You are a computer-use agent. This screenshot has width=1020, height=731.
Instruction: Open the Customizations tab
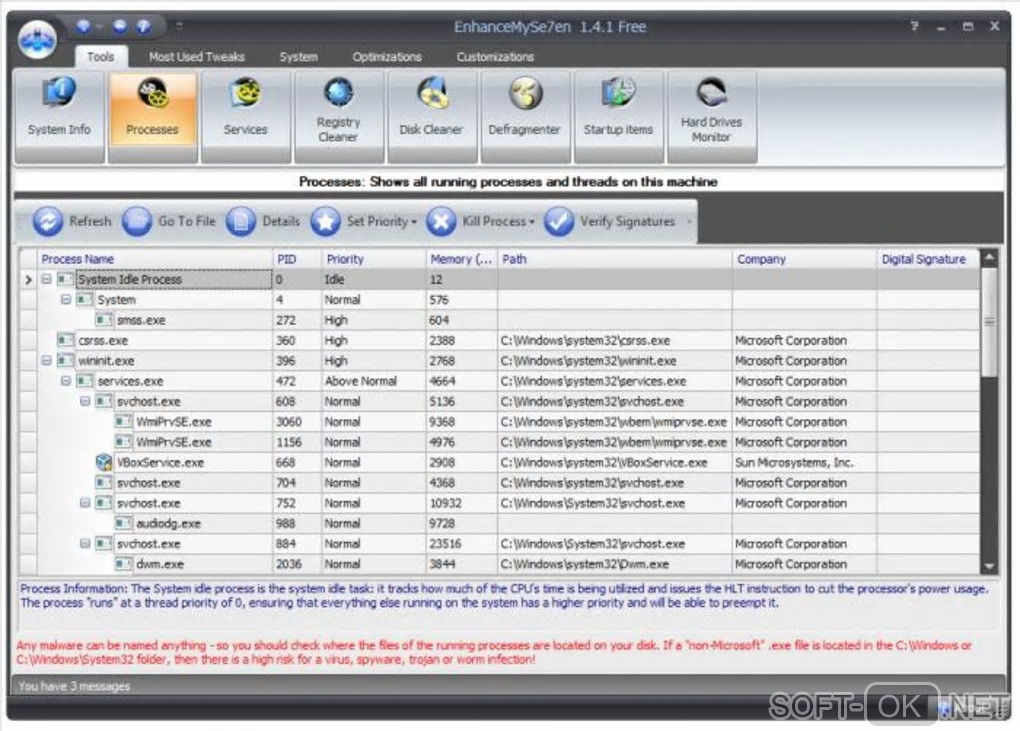click(x=495, y=57)
